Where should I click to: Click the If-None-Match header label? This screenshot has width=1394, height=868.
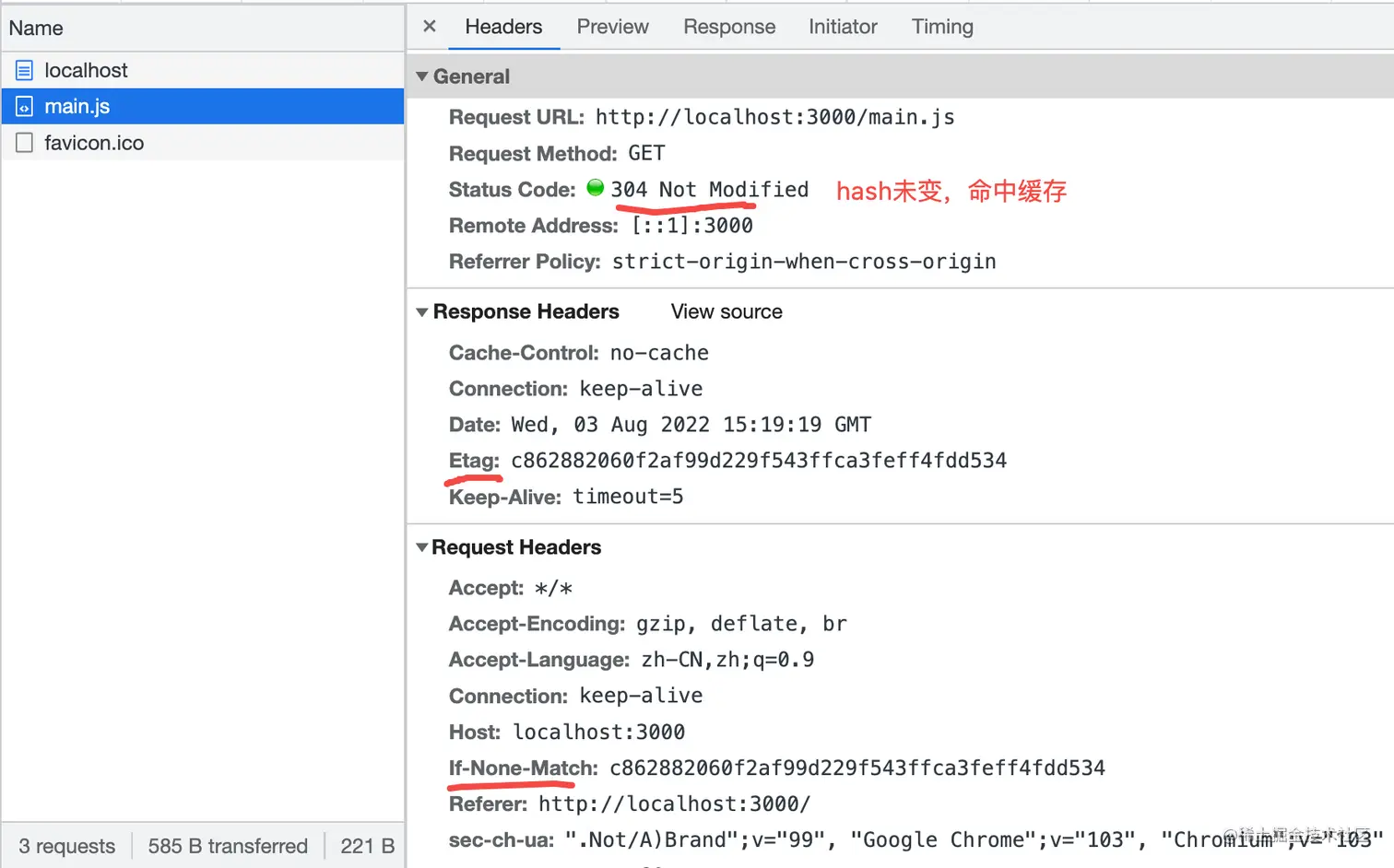(523, 768)
